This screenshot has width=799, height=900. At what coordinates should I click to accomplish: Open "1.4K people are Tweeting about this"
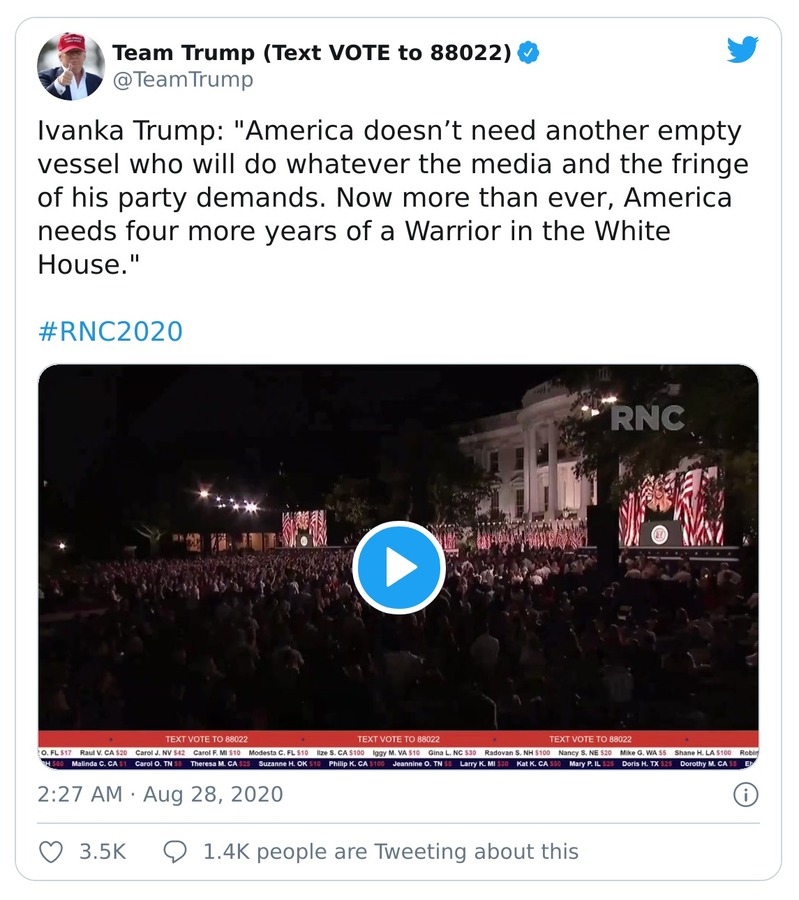(x=390, y=851)
